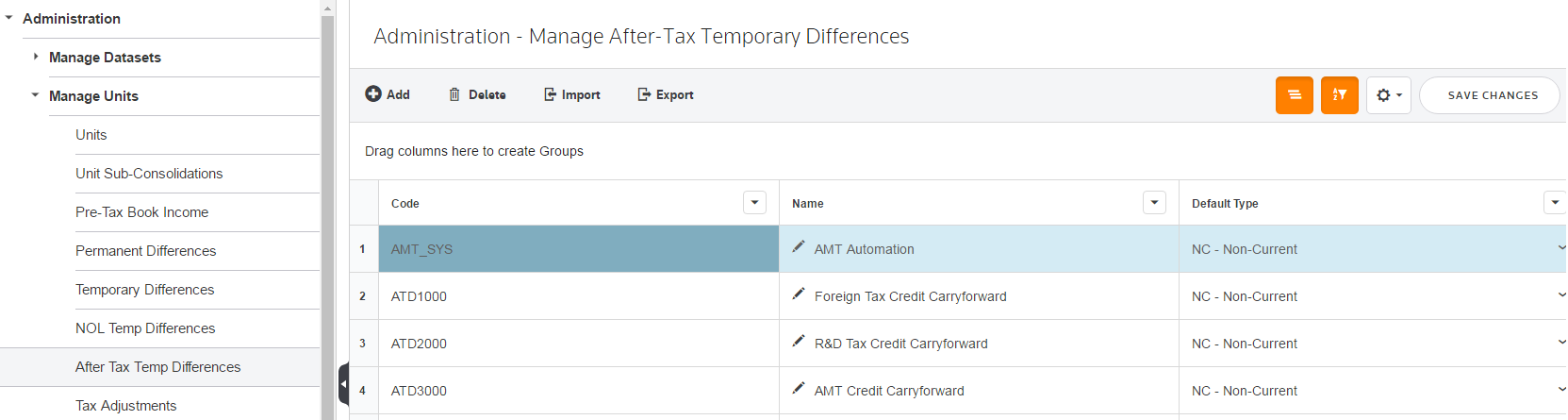
Task: Toggle the orange grouping panel button
Action: click(1294, 95)
